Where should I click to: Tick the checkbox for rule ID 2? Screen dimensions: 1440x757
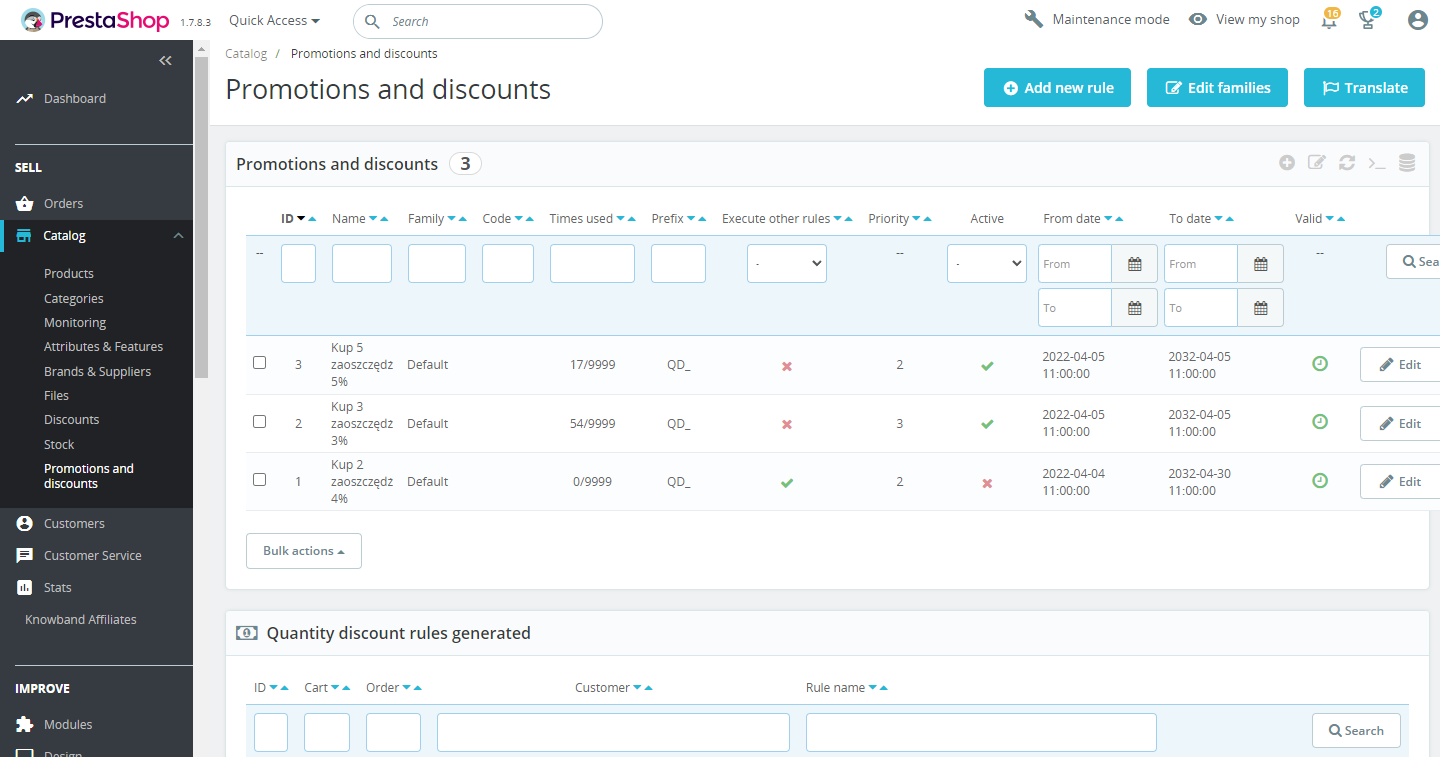(260, 422)
